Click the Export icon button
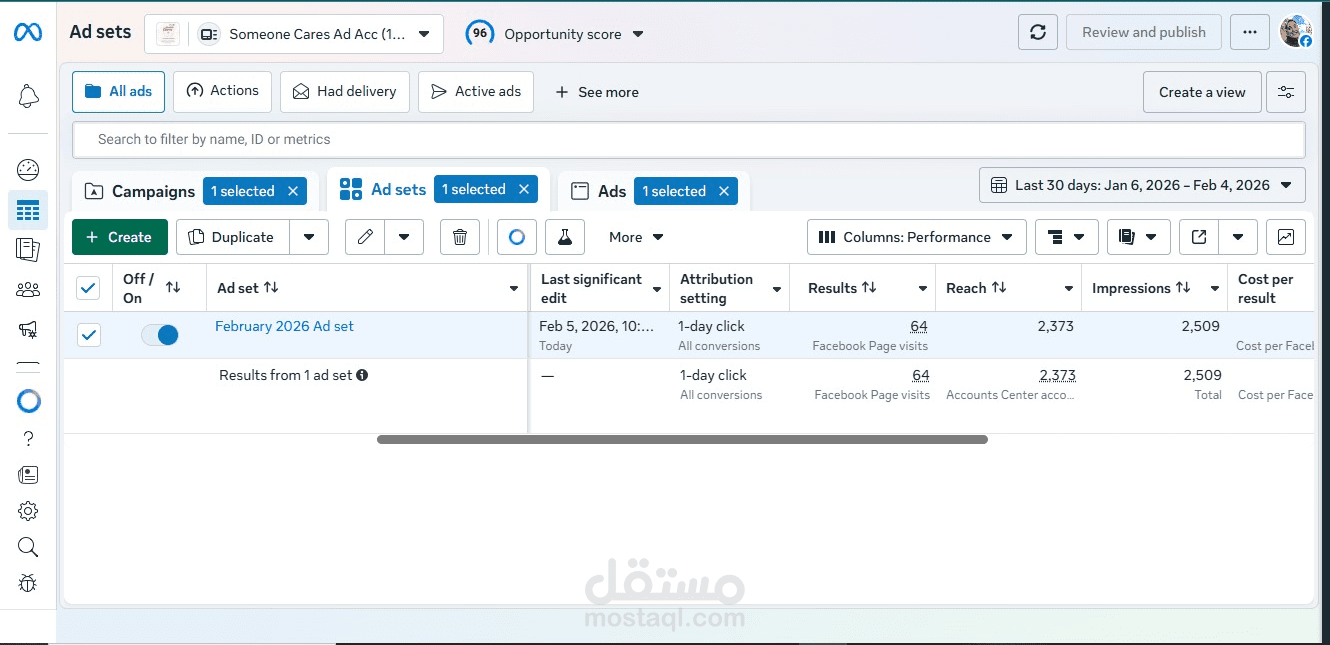1330x645 pixels. point(1199,237)
